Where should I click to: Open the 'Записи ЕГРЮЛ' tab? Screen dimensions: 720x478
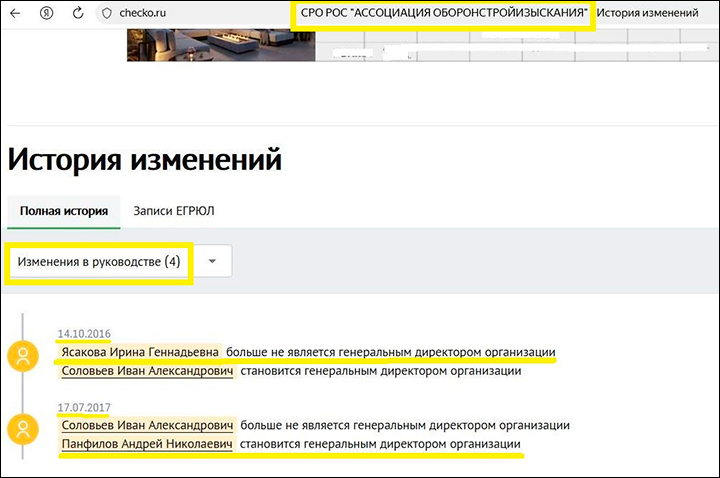pos(174,211)
